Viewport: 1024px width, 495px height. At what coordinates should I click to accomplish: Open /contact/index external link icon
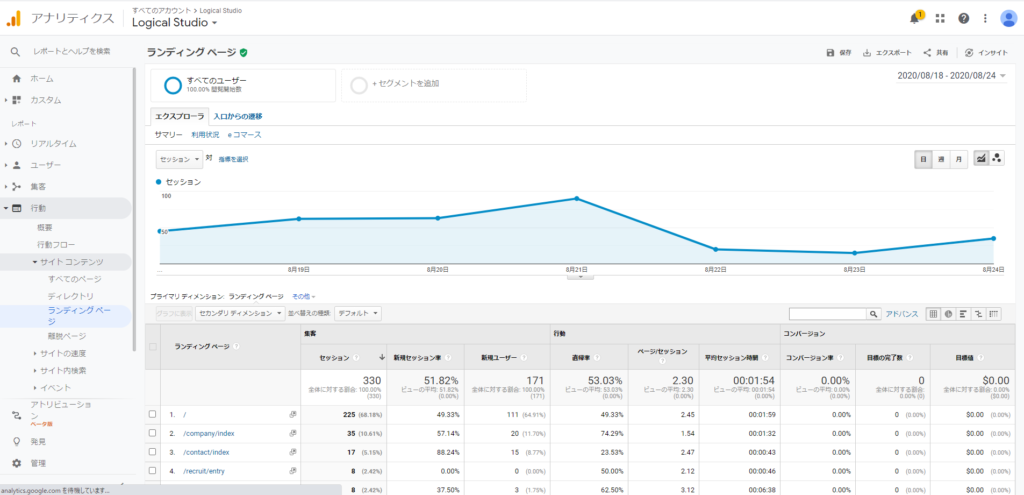click(x=293, y=452)
